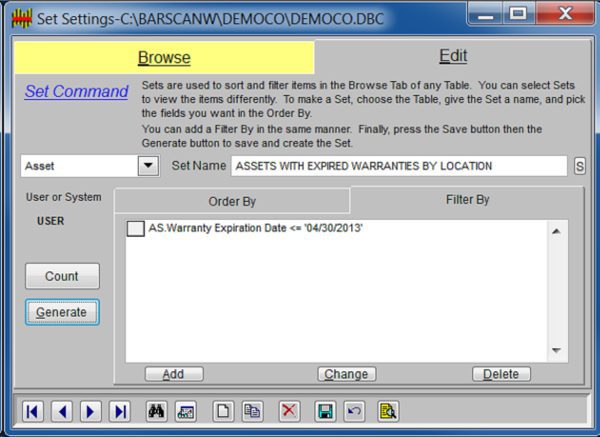The image size is (600, 437).
Task: Open the Order By tab
Action: [x=232, y=201]
